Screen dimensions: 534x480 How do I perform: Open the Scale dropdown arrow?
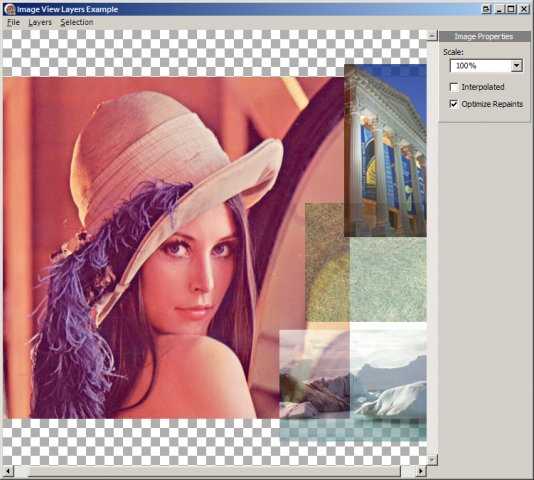tap(517, 65)
